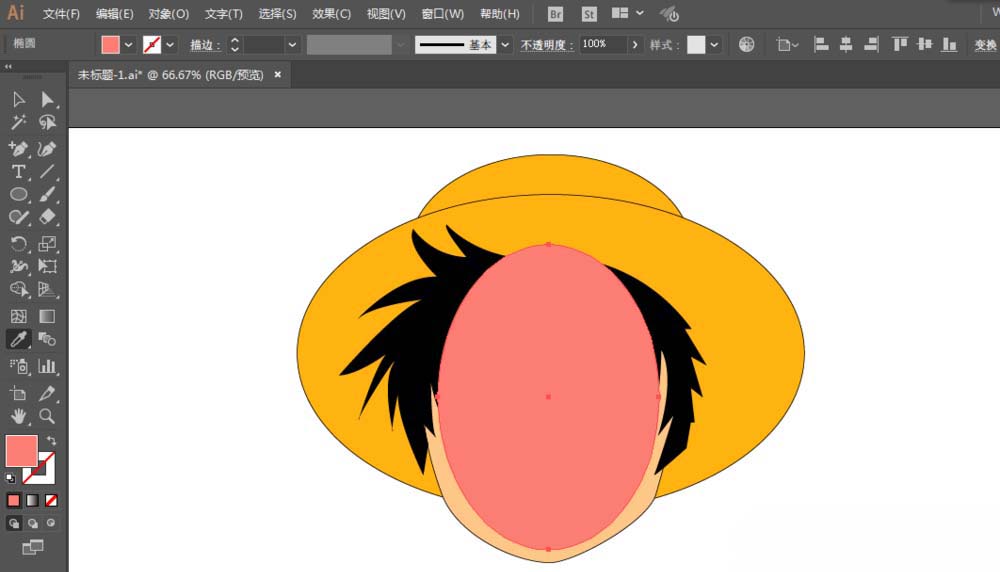
Task: Select the Artboard tool
Action: pyautogui.click(x=18, y=393)
